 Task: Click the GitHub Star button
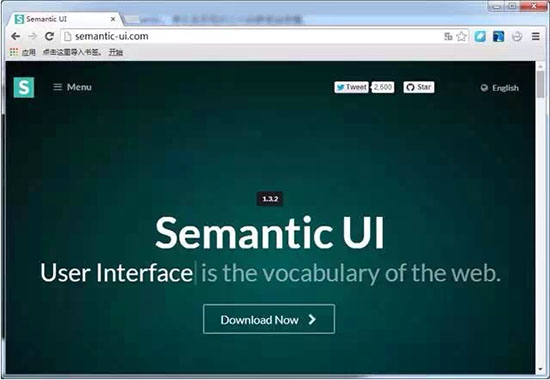point(419,87)
